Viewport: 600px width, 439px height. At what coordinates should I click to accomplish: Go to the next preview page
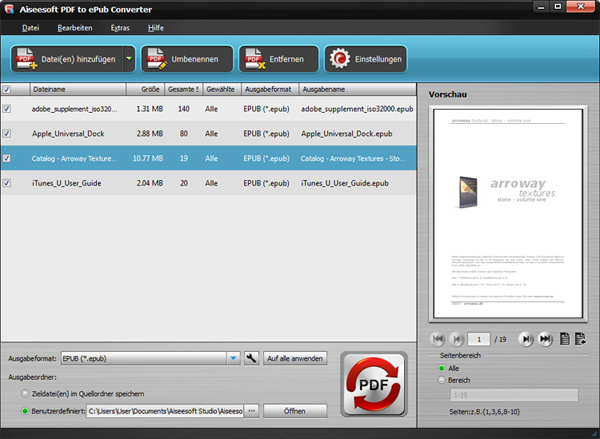pyautogui.click(x=527, y=339)
